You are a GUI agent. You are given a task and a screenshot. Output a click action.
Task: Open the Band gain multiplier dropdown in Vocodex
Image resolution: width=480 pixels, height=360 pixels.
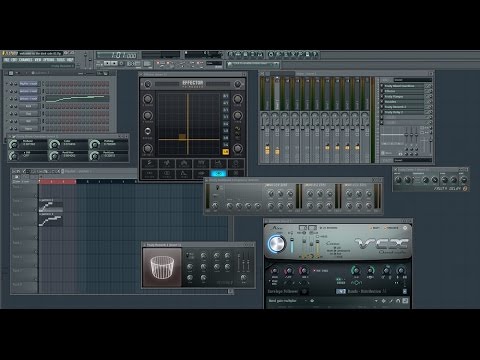287,301
